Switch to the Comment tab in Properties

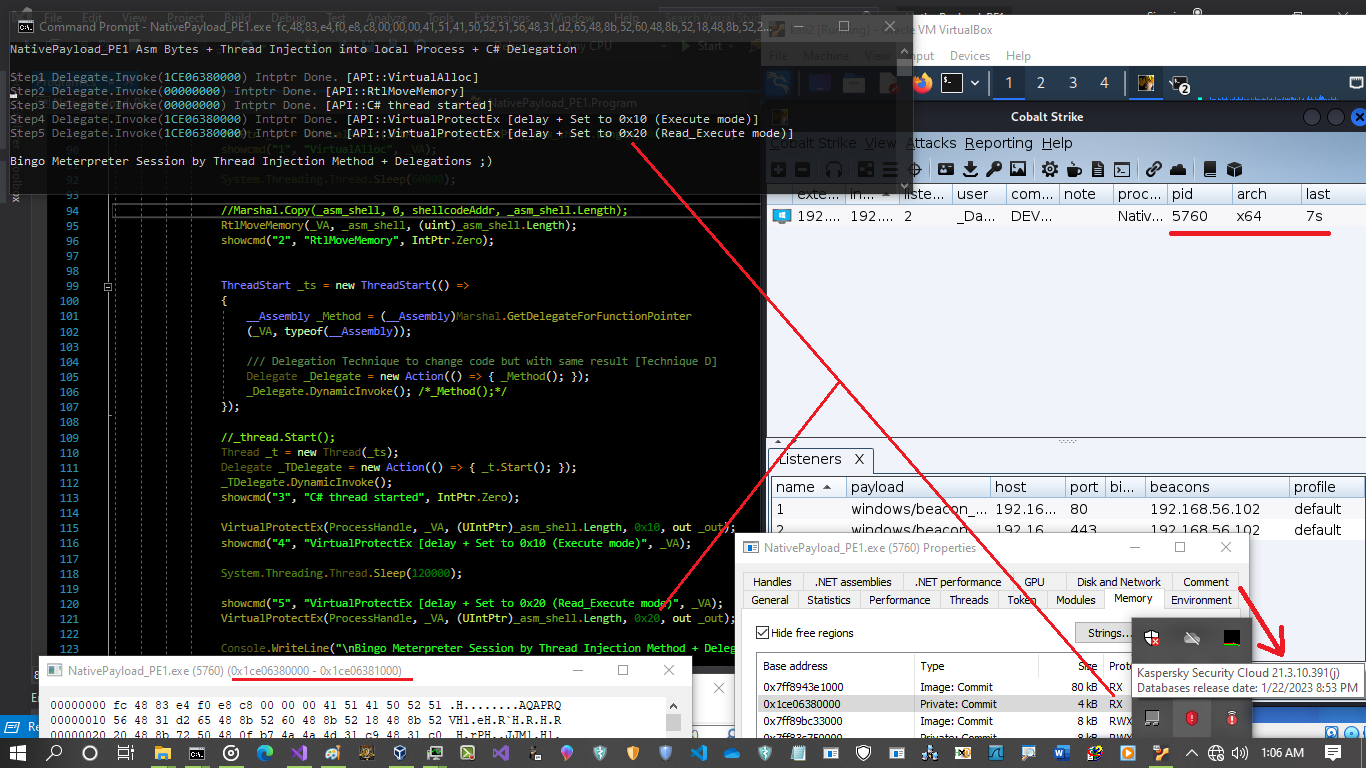click(x=1206, y=582)
